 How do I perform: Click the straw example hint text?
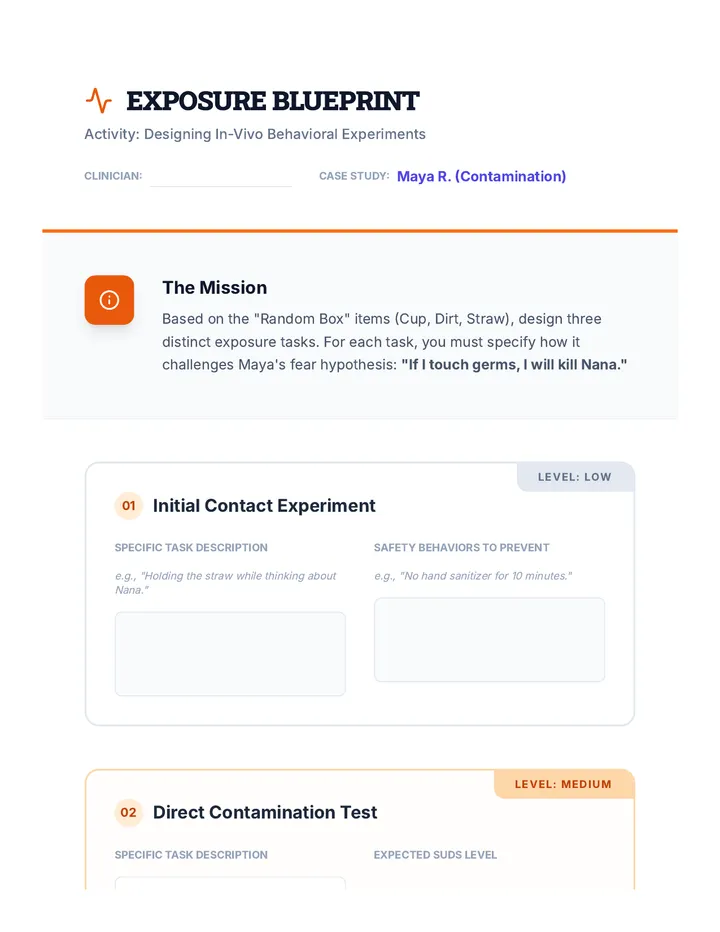click(225, 583)
